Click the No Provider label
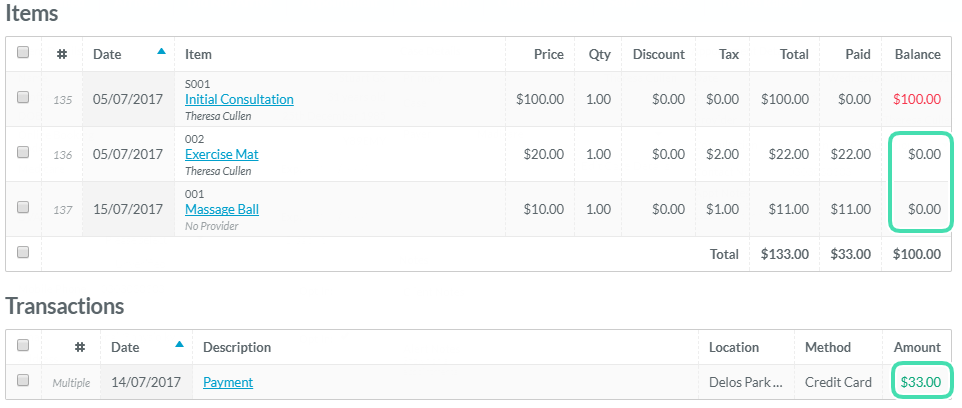 [x=212, y=226]
